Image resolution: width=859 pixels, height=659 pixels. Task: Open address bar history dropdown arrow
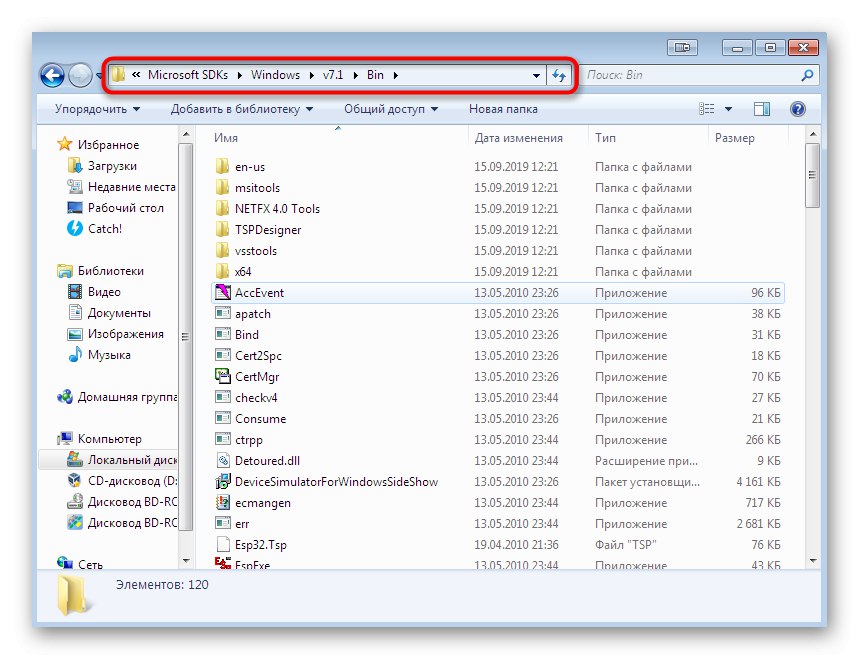click(536, 76)
